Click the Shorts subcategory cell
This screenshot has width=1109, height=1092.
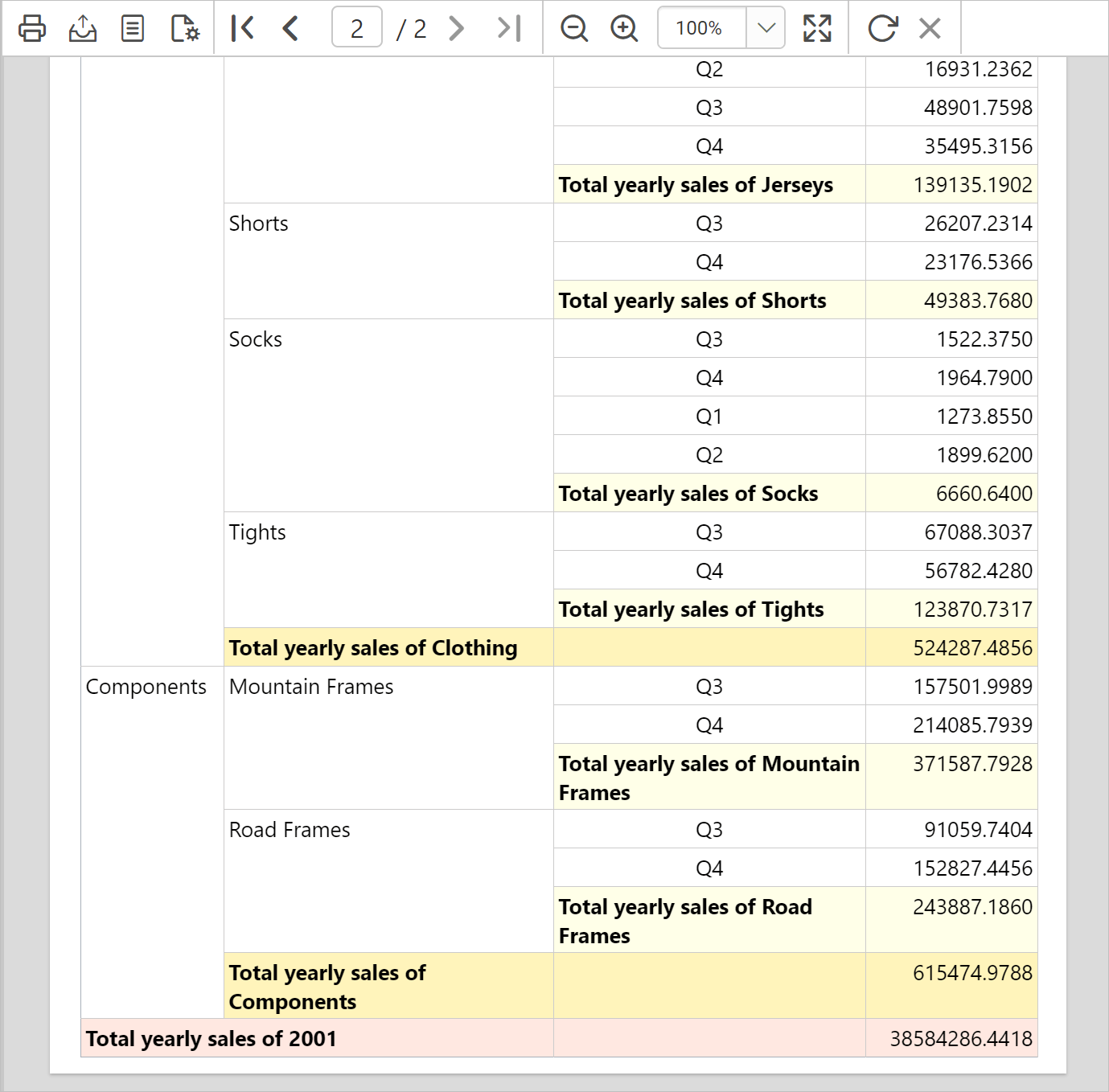point(388,261)
